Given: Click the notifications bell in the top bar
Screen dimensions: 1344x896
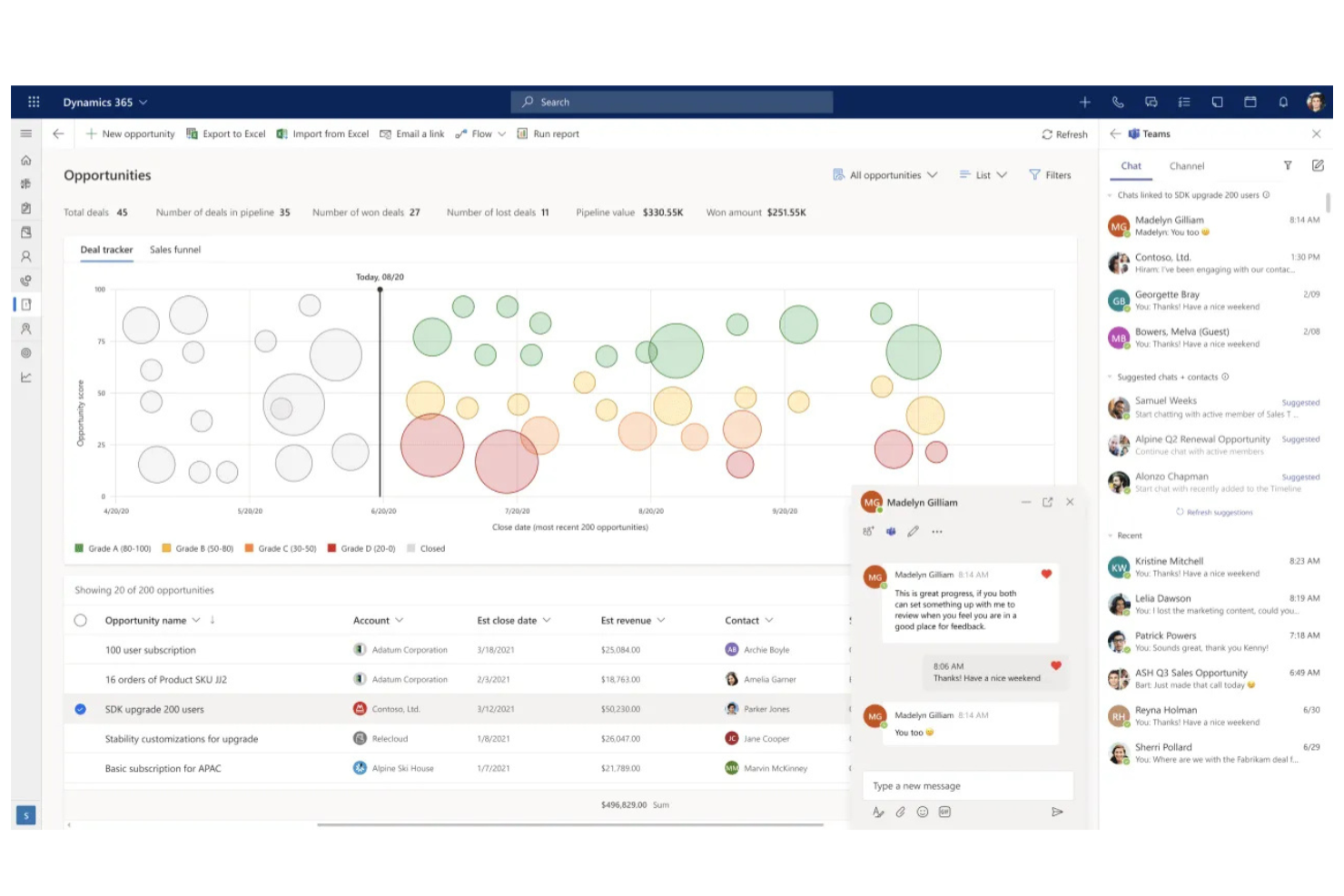Looking at the screenshot, I should (x=1283, y=102).
